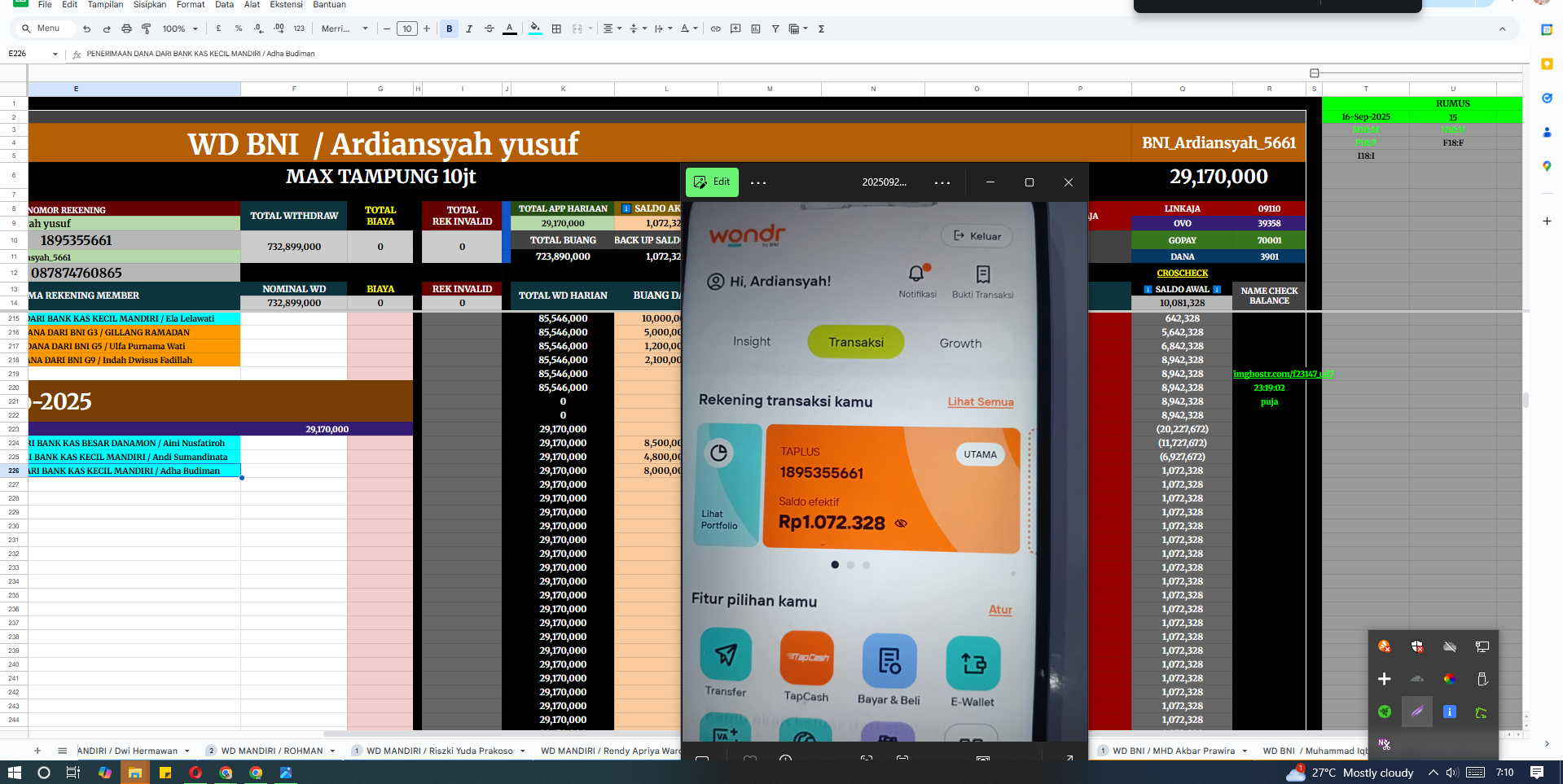Open the Contacts side panel icon
The width and height of the screenshot is (1563, 784).
(1547, 132)
